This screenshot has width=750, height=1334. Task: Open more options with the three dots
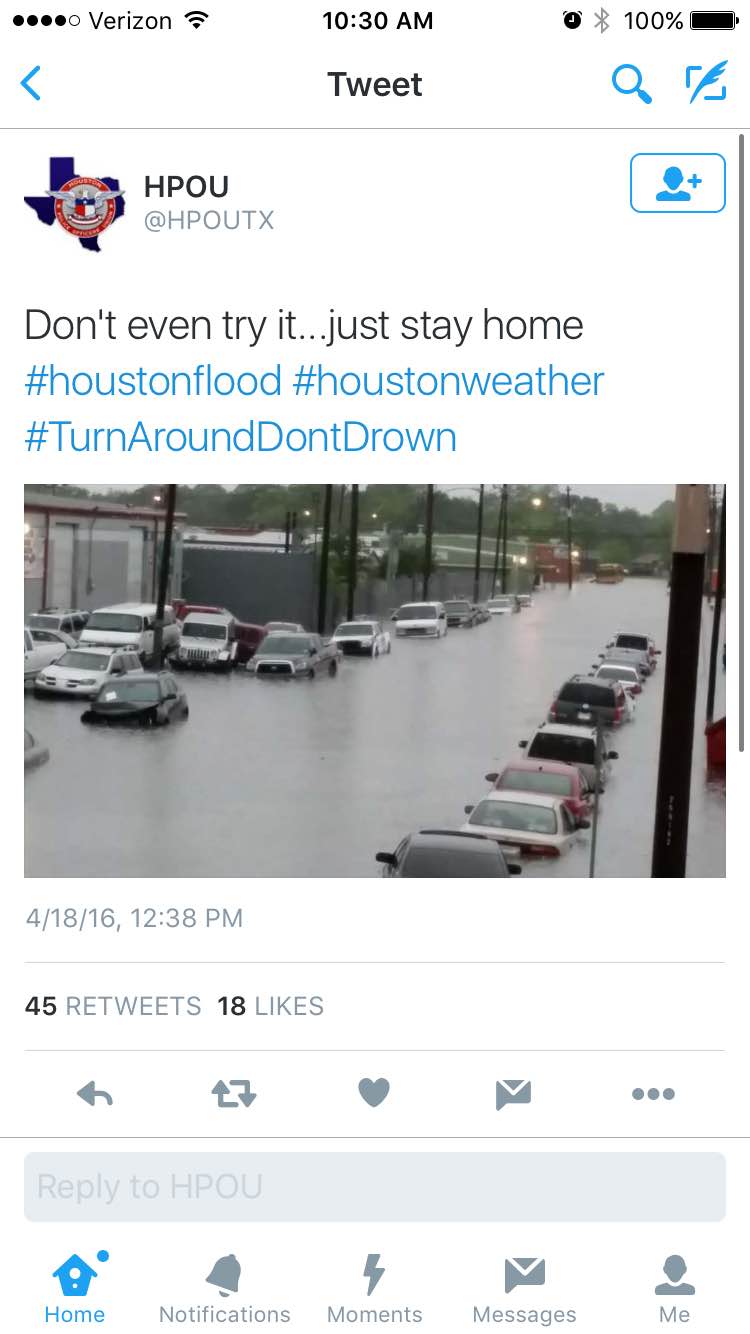pos(653,1094)
